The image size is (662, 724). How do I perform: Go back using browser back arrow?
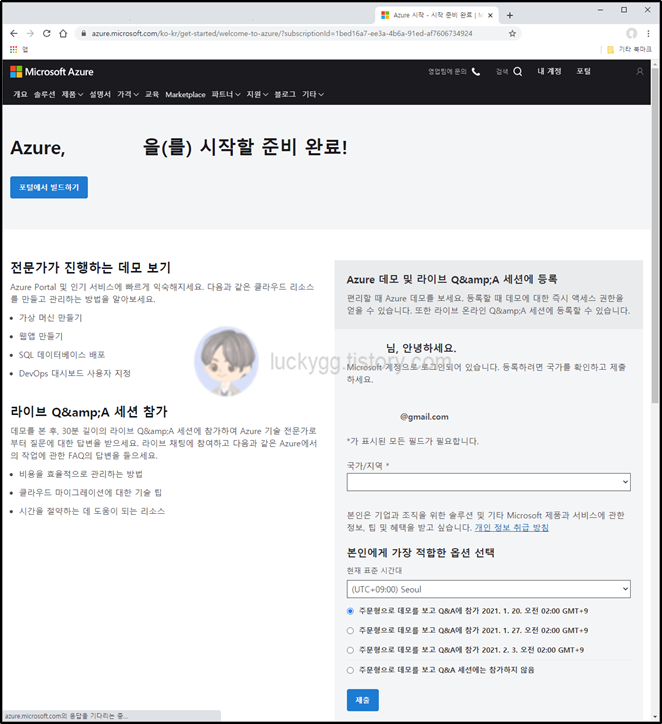click(x=14, y=33)
